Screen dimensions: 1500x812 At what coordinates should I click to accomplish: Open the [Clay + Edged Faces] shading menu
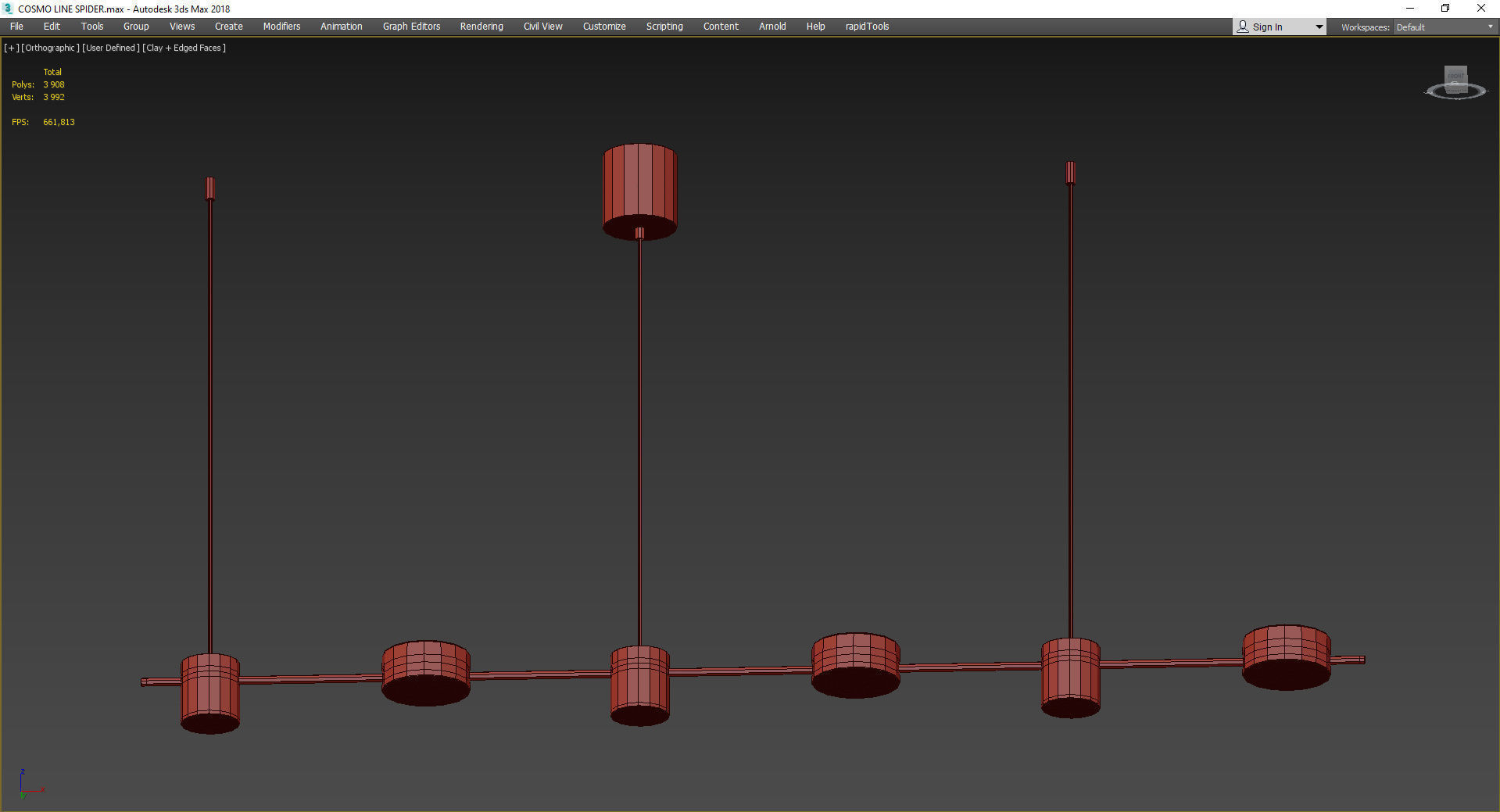[x=184, y=48]
